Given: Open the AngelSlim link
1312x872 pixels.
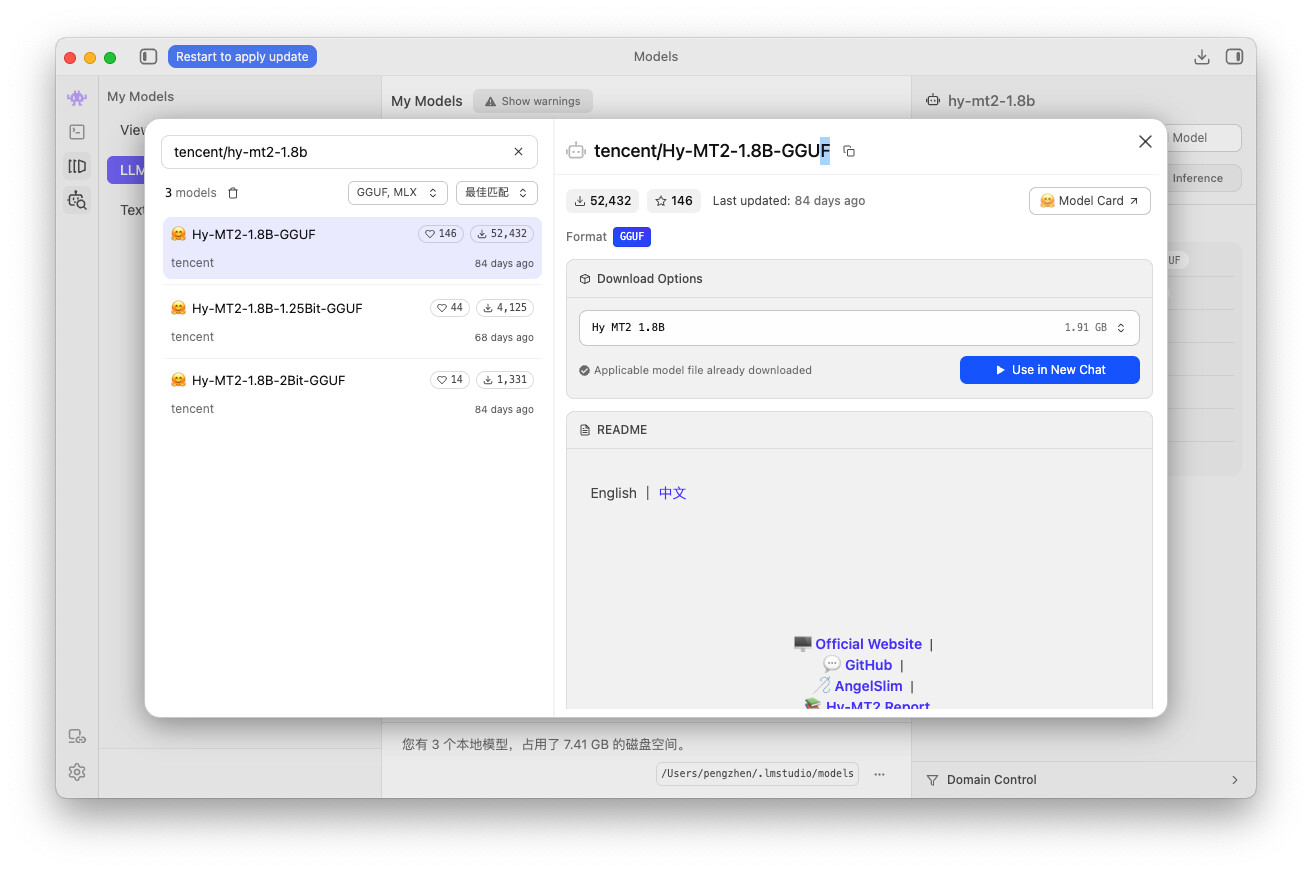Looking at the screenshot, I should 868,686.
